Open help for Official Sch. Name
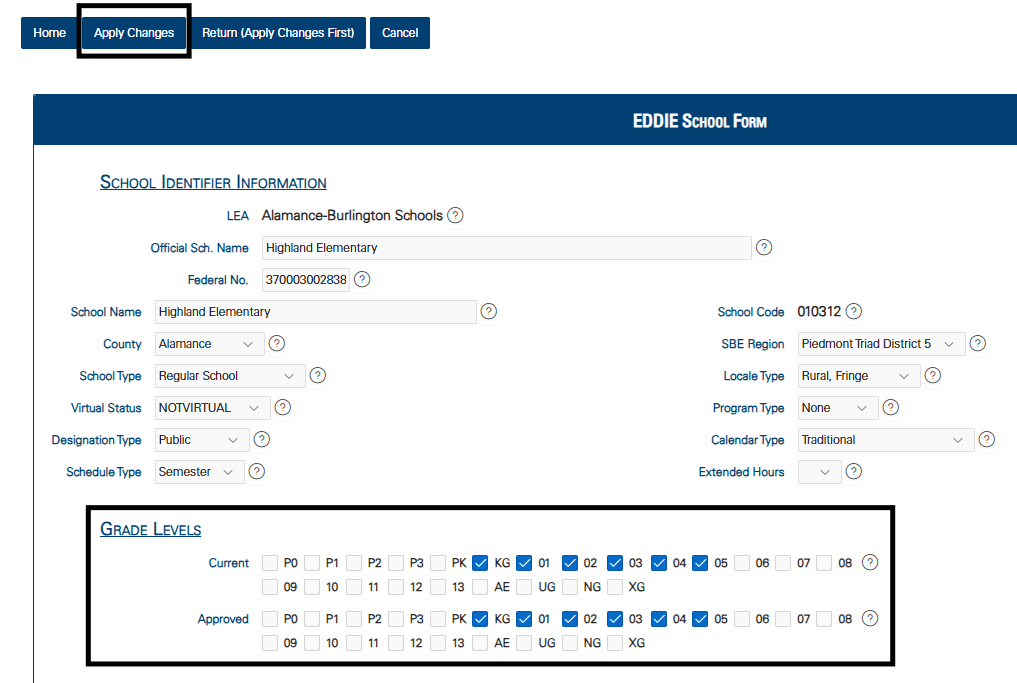This screenshot has height=683, width=1017. (x=764, y=247)
